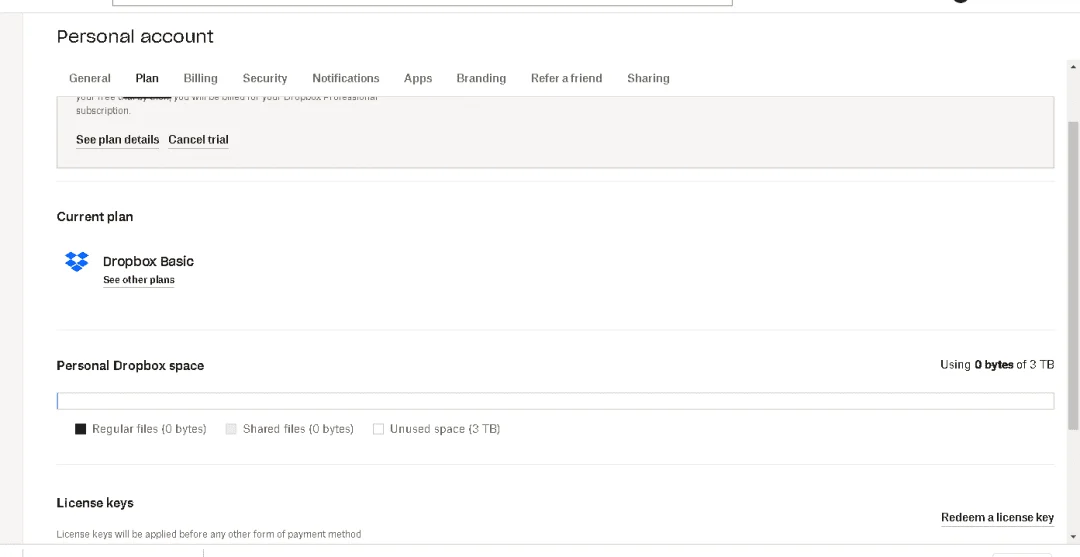Click the License keys heading

[x=95, y=503]
